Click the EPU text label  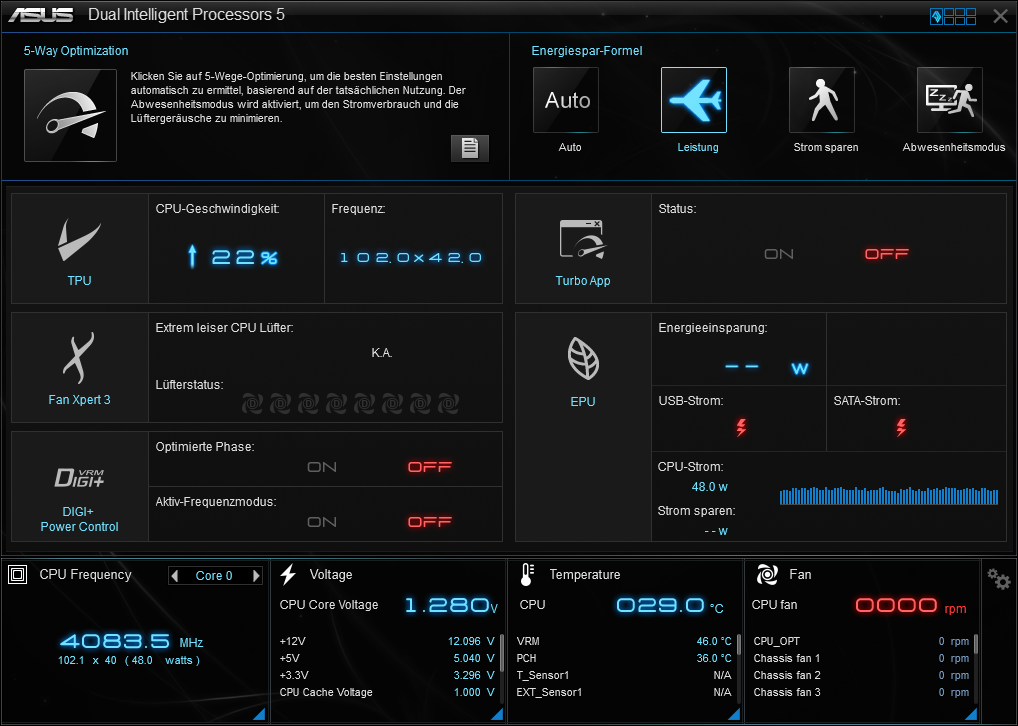click(x=583, y=401)
